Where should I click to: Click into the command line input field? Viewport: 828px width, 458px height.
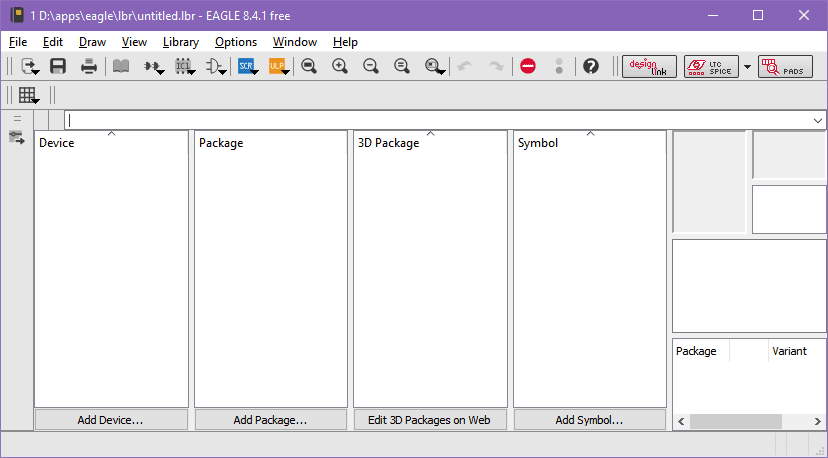pyautogui.click(x=440, y=120)
